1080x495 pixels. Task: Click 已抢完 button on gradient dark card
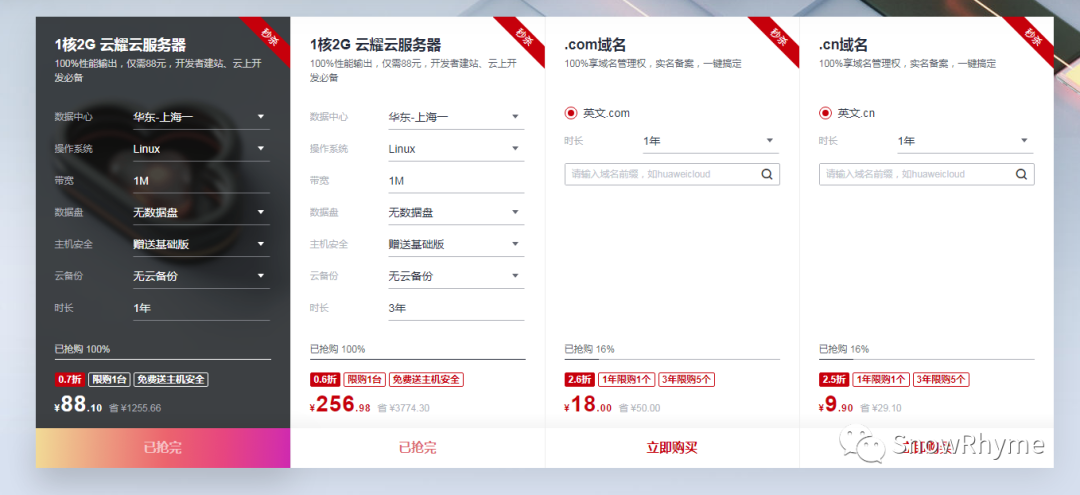pyautogui.click(x=163, y=447)
